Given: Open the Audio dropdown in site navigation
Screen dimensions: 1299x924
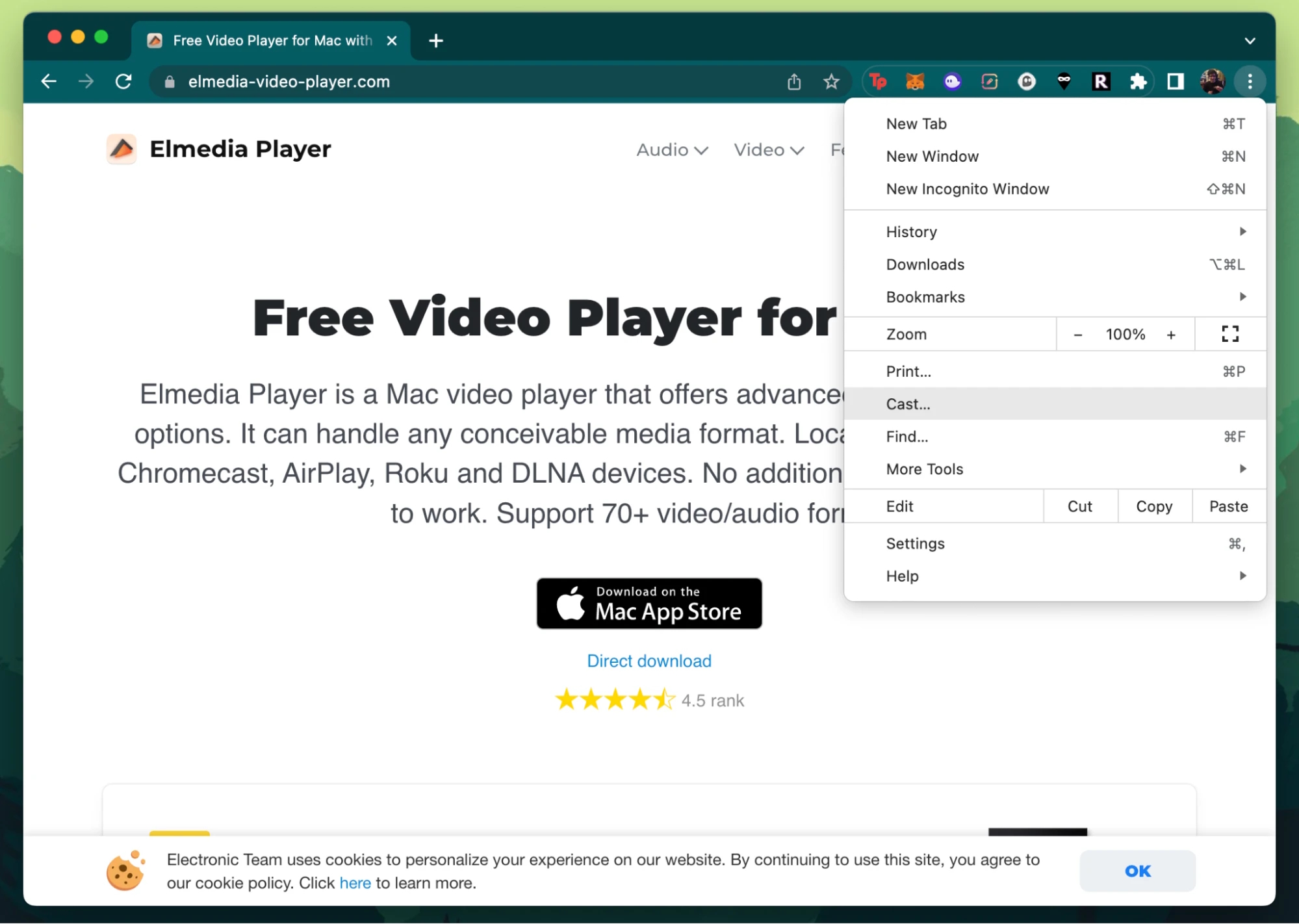Looking at the screenshot, I should point(672,149).
